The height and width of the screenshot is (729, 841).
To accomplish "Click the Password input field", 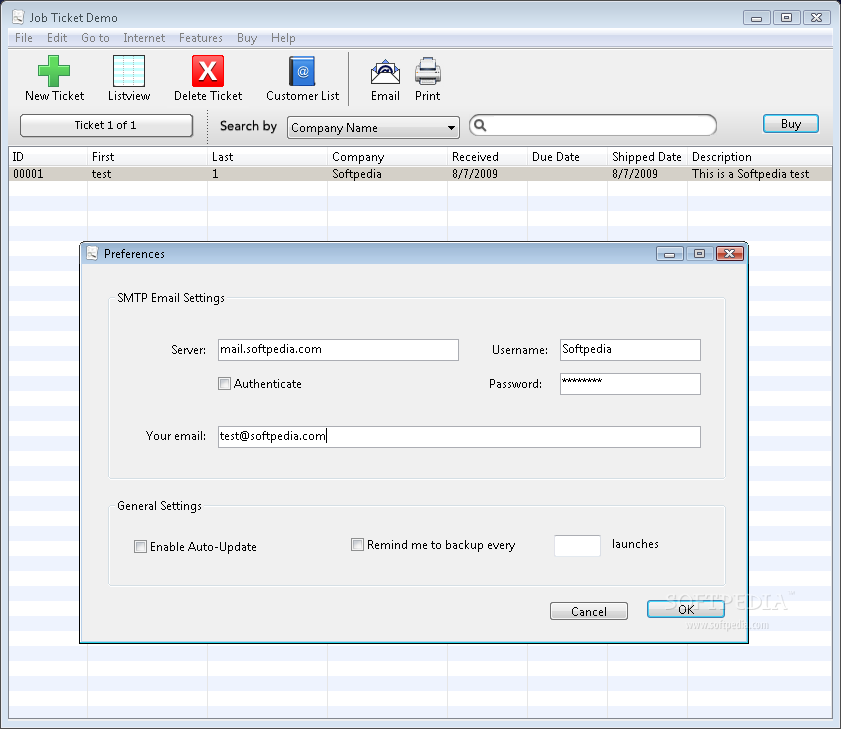I will (x=630, y=384).
